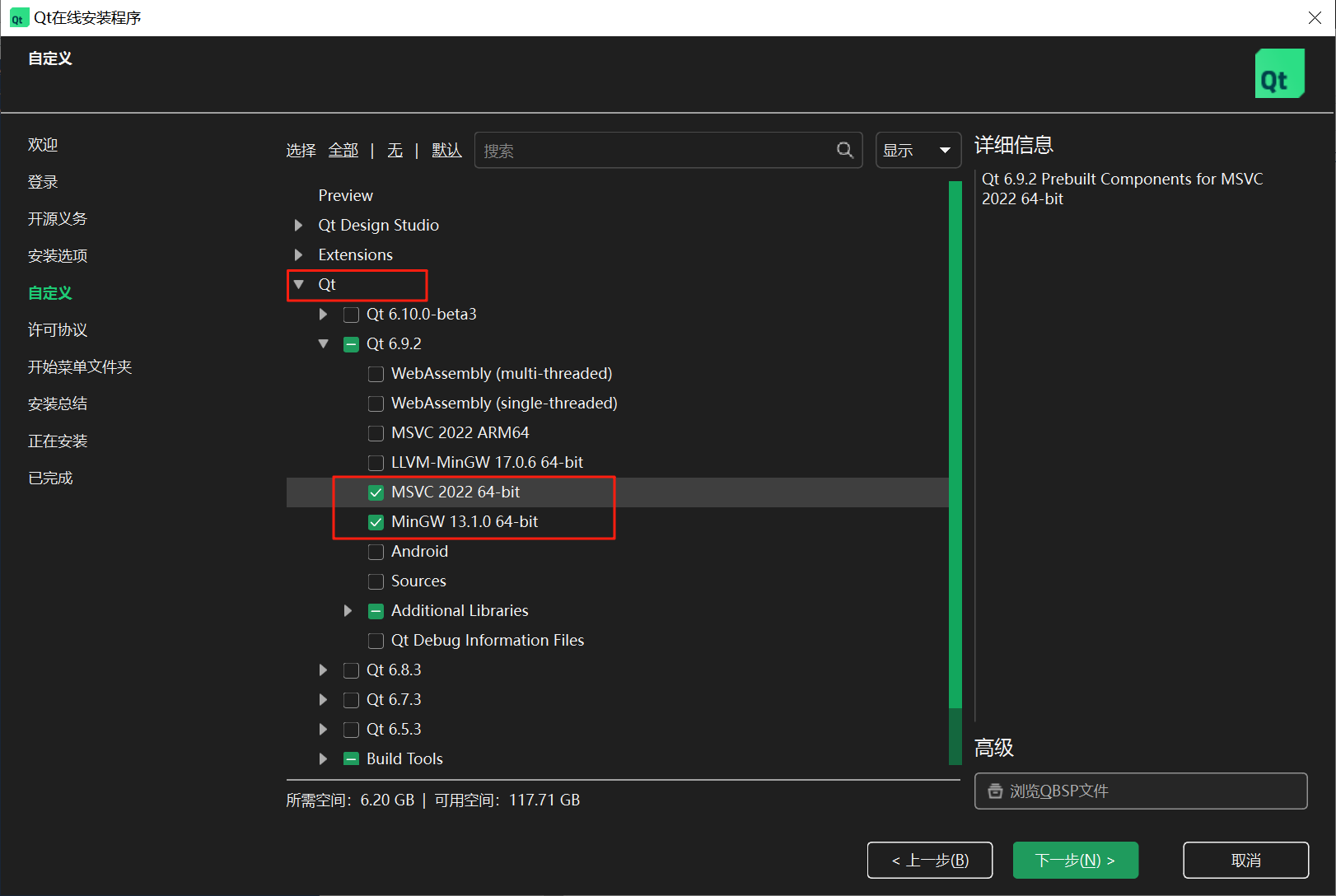Go to the 开源义务 step
The height and width of the screenshot is (896, 1336).
pyautogui.click(x=58, y=219)
